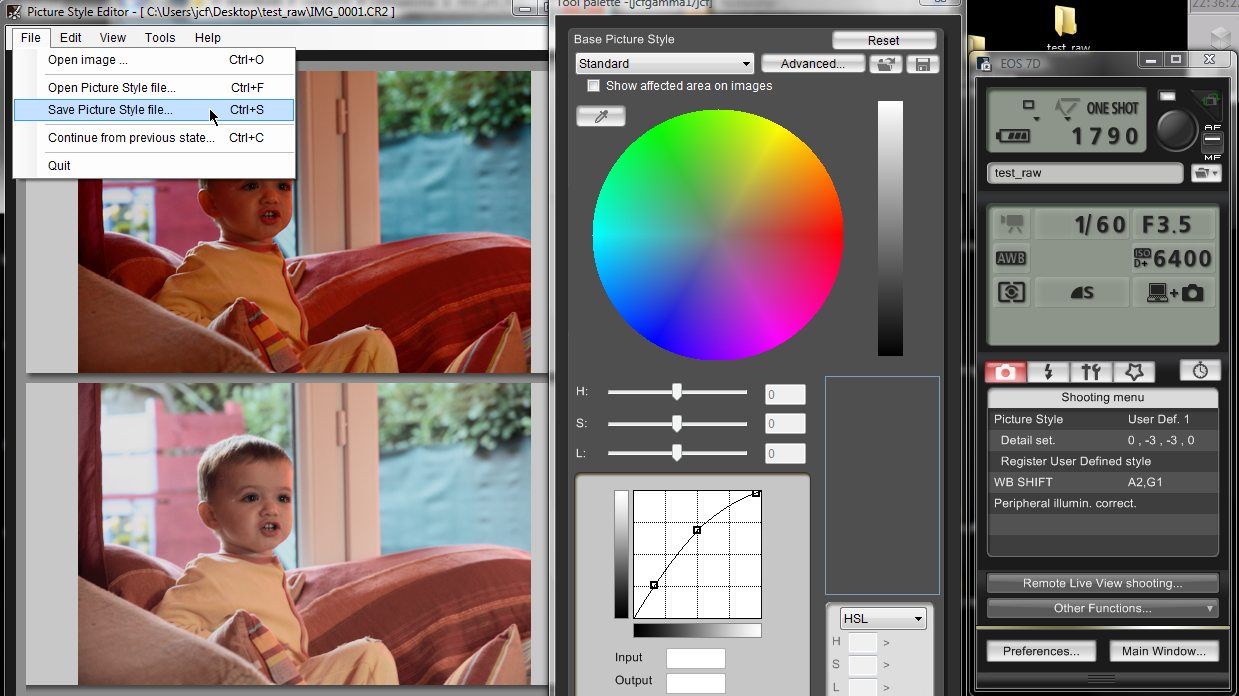
Task: Click the floppy disk save icon
Action: pos(922,64)
